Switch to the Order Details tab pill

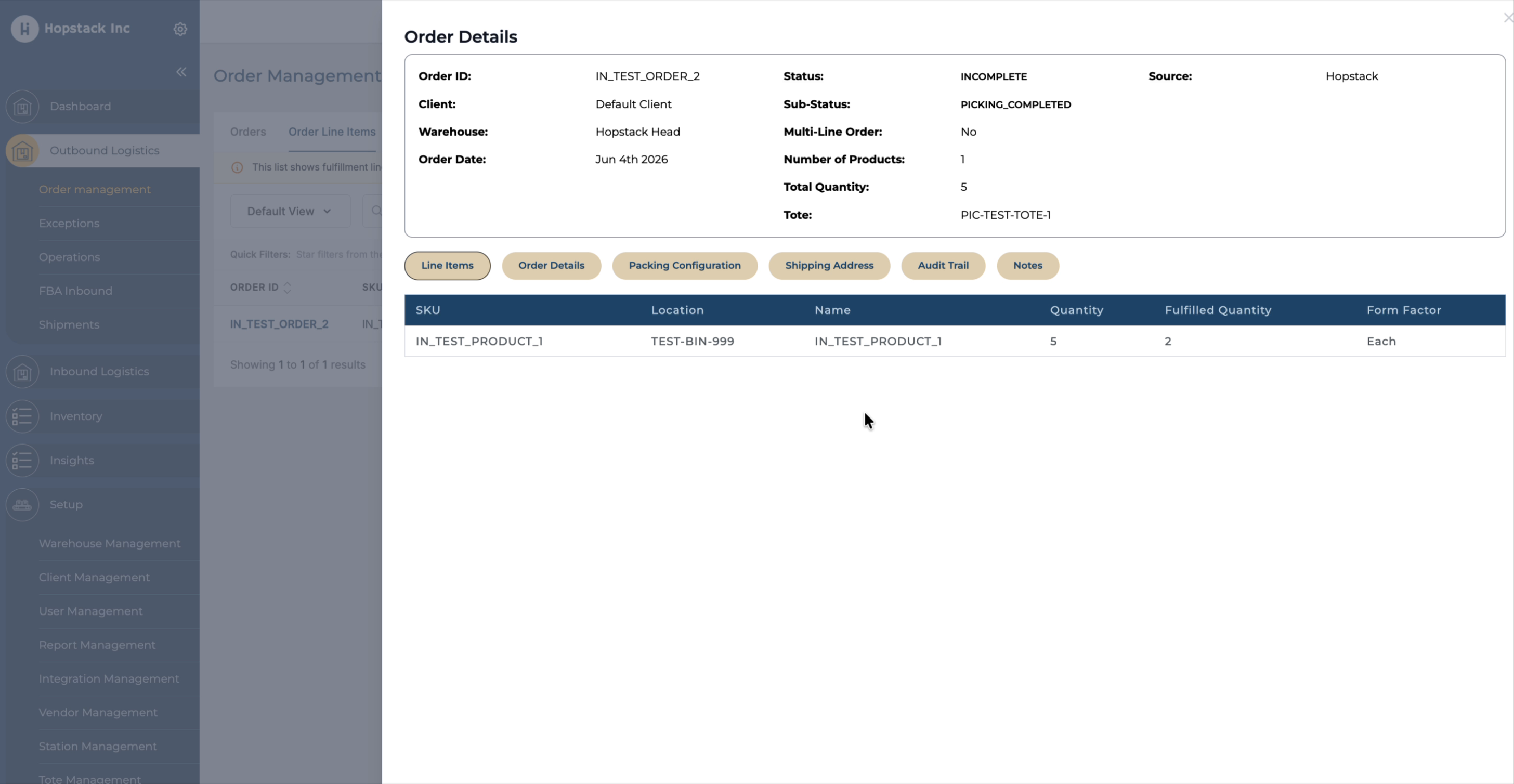pyautogui.click(x=551, y=266)
